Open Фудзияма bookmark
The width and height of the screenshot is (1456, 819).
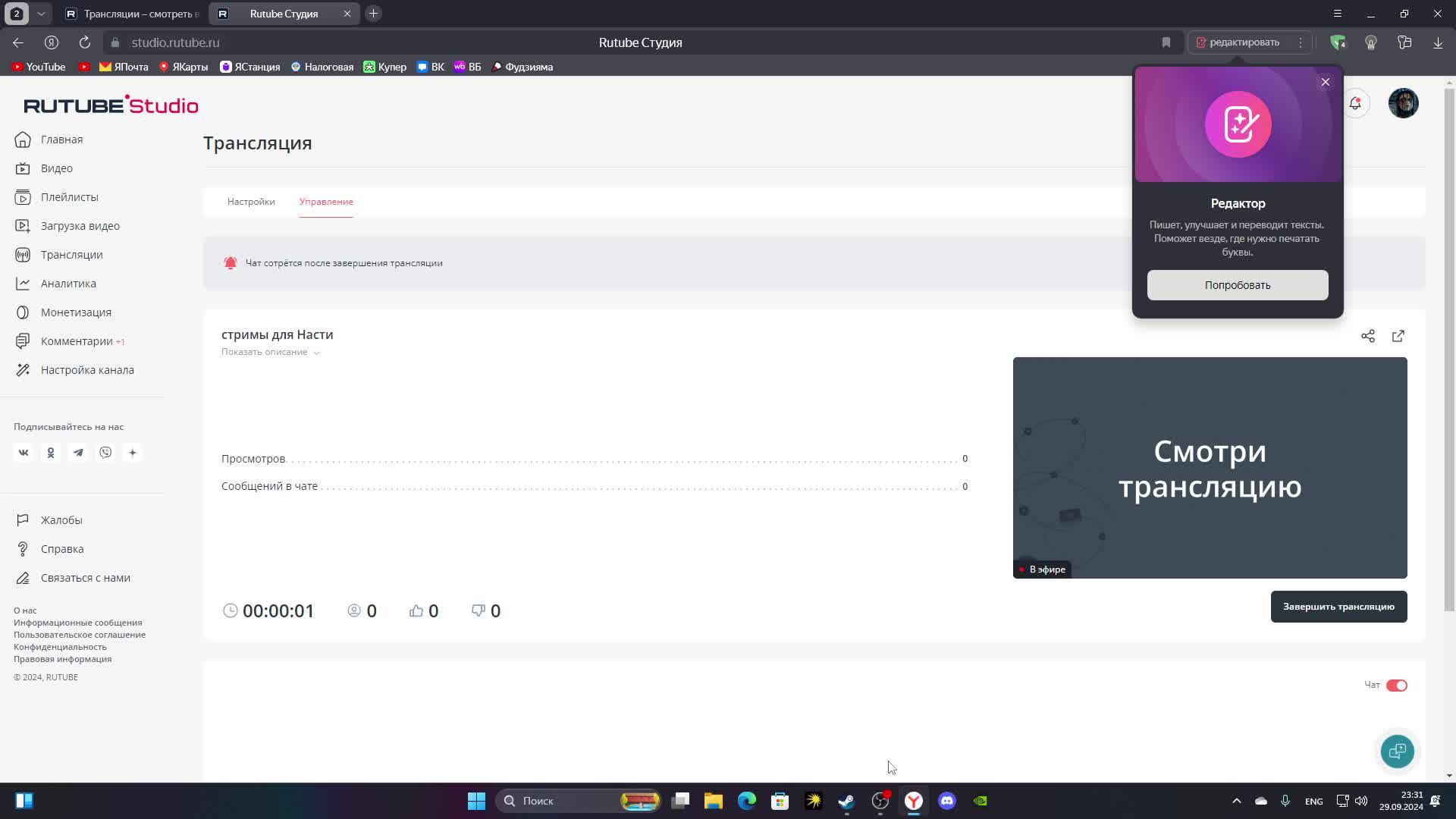[x=522, y=67]
